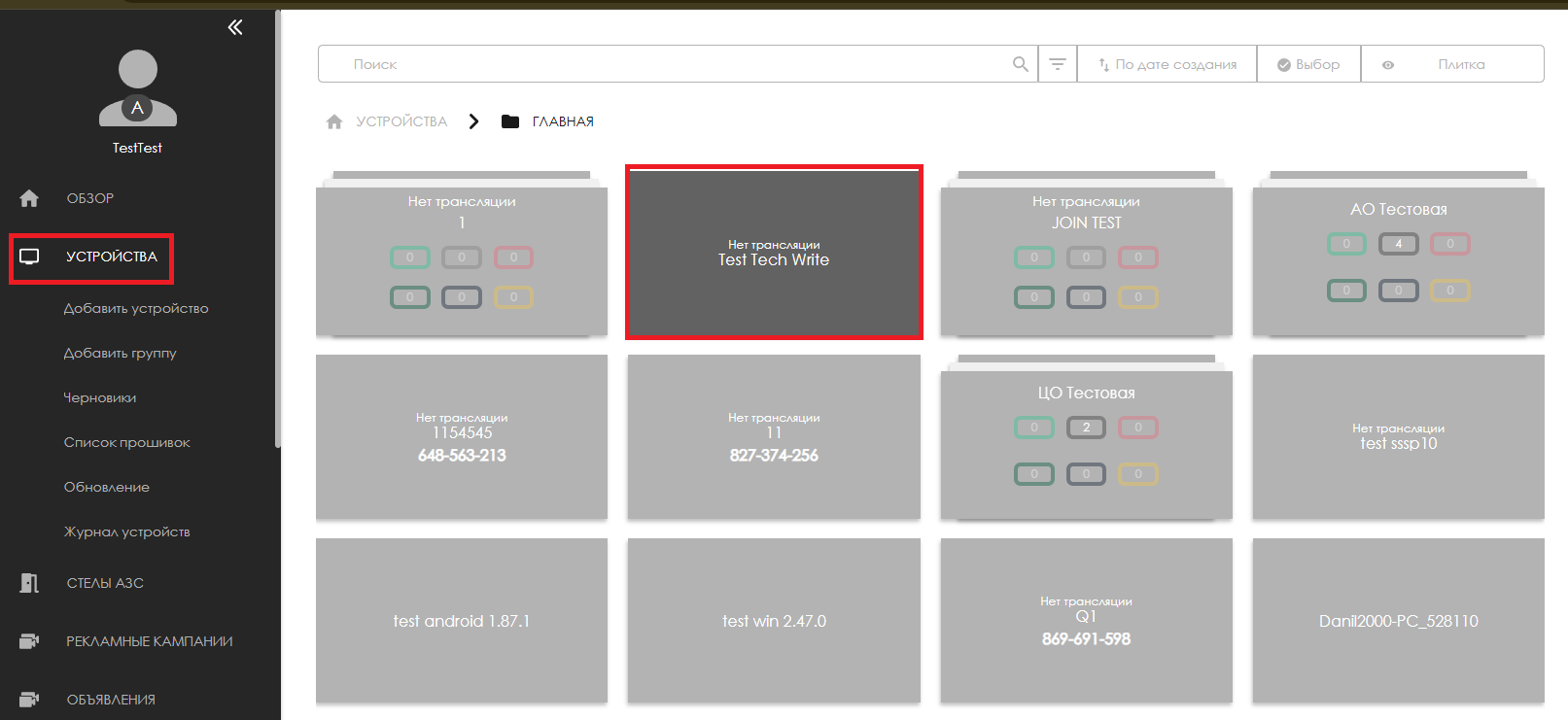The width and height of the screenshot is (1568, 720).
Task: Click the СТЕЛЫ АЗС station icon
Action: [29, 583]
